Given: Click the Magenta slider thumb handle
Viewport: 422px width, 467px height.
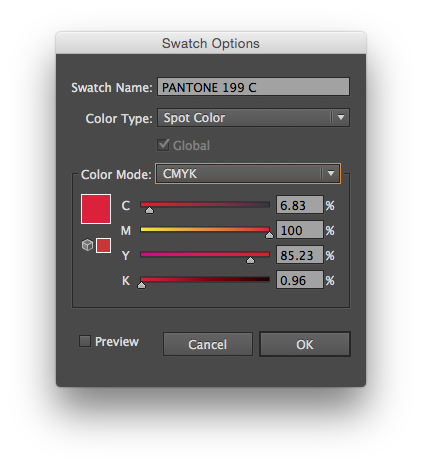Looking at the screenshot, I should pyautogui.click(x=269, y=235).
